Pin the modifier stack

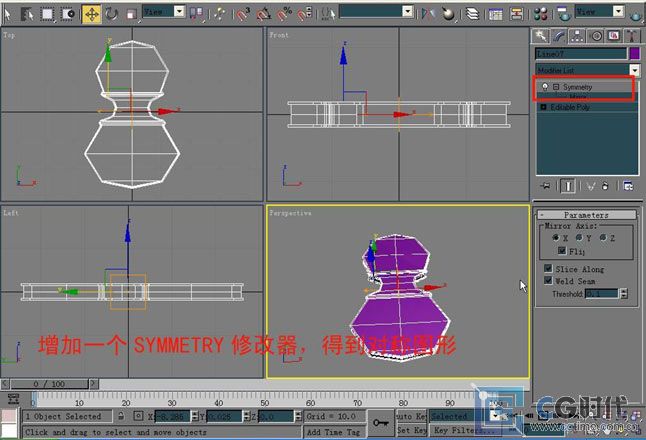pyautogui.click(x=545, y=186)
